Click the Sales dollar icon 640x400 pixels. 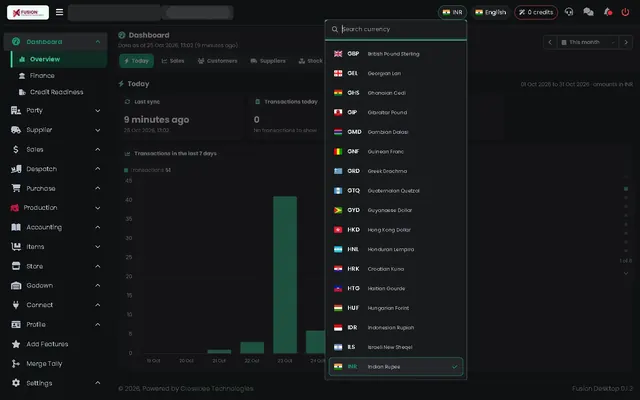(x=16, y=149)
